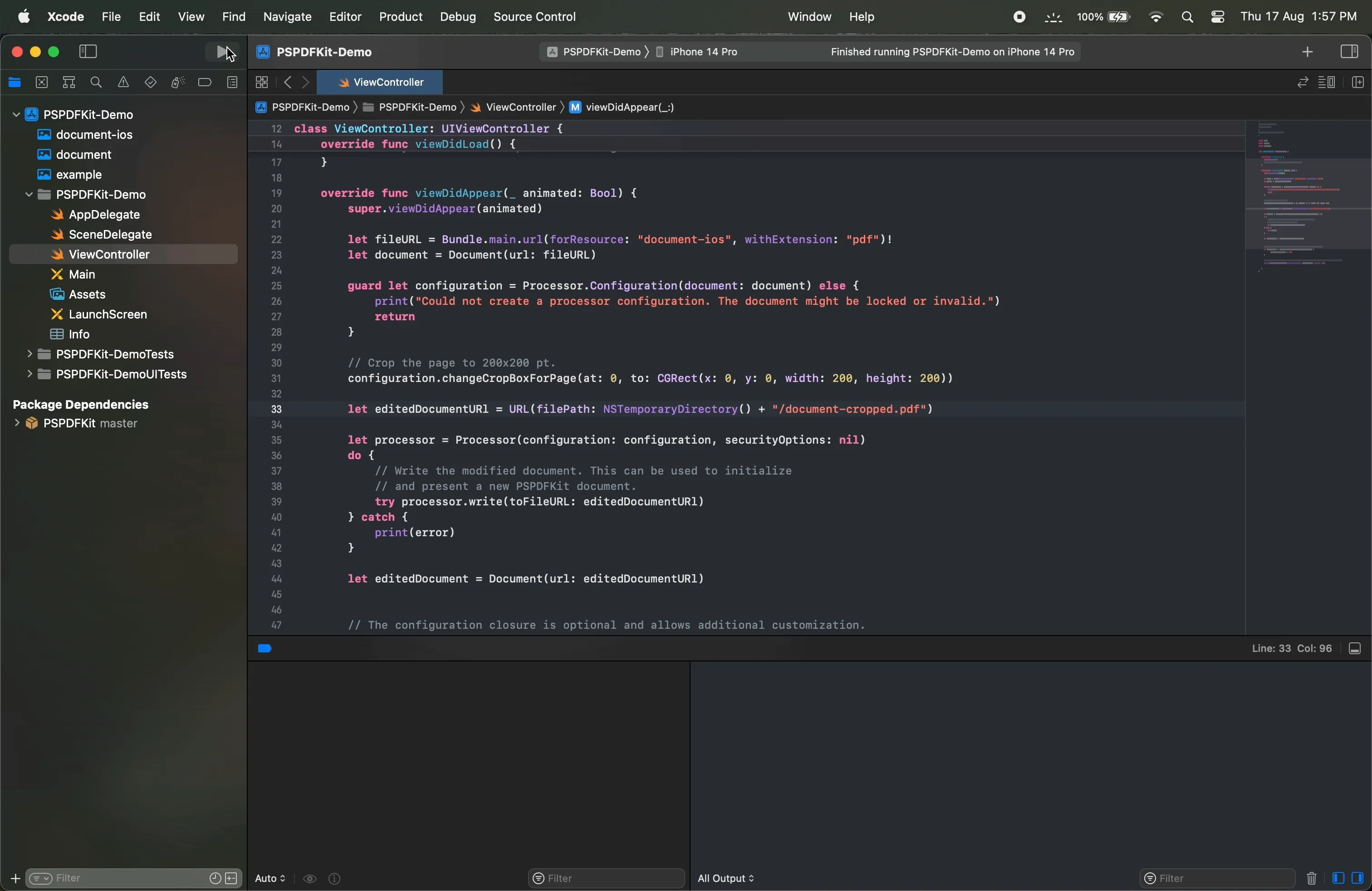Click ViewController in the jump bar
The width and height of the screenshot is (1372, 891).
click(514, 108)
